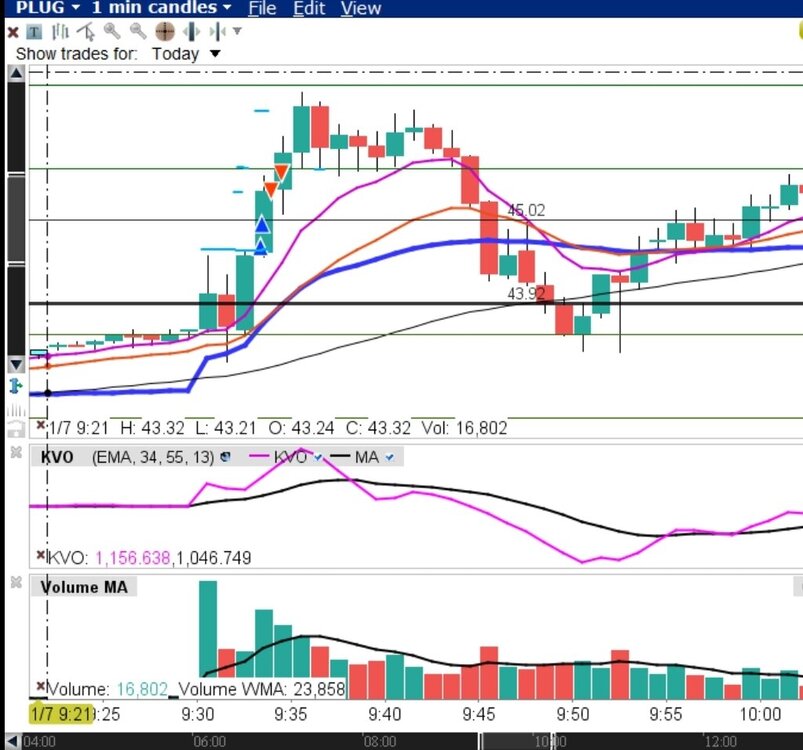The image size is (803, 750).
Task: Click the Volume MA panel label
Action: point(85,587)
